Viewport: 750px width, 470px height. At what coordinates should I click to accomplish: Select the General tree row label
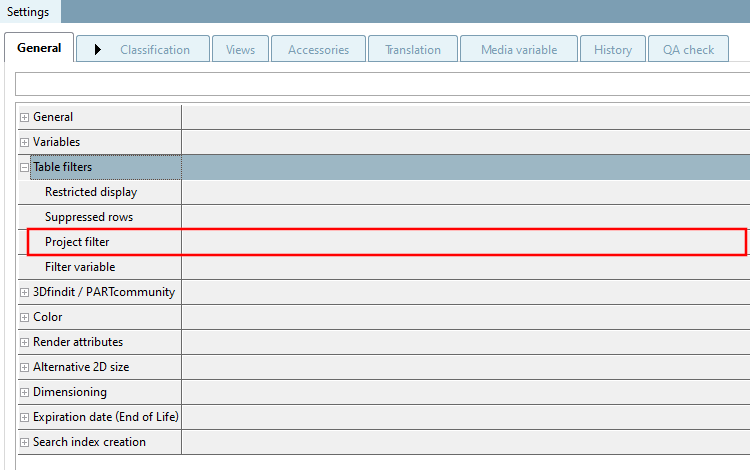pyautogui.click(x=53, y=117)
